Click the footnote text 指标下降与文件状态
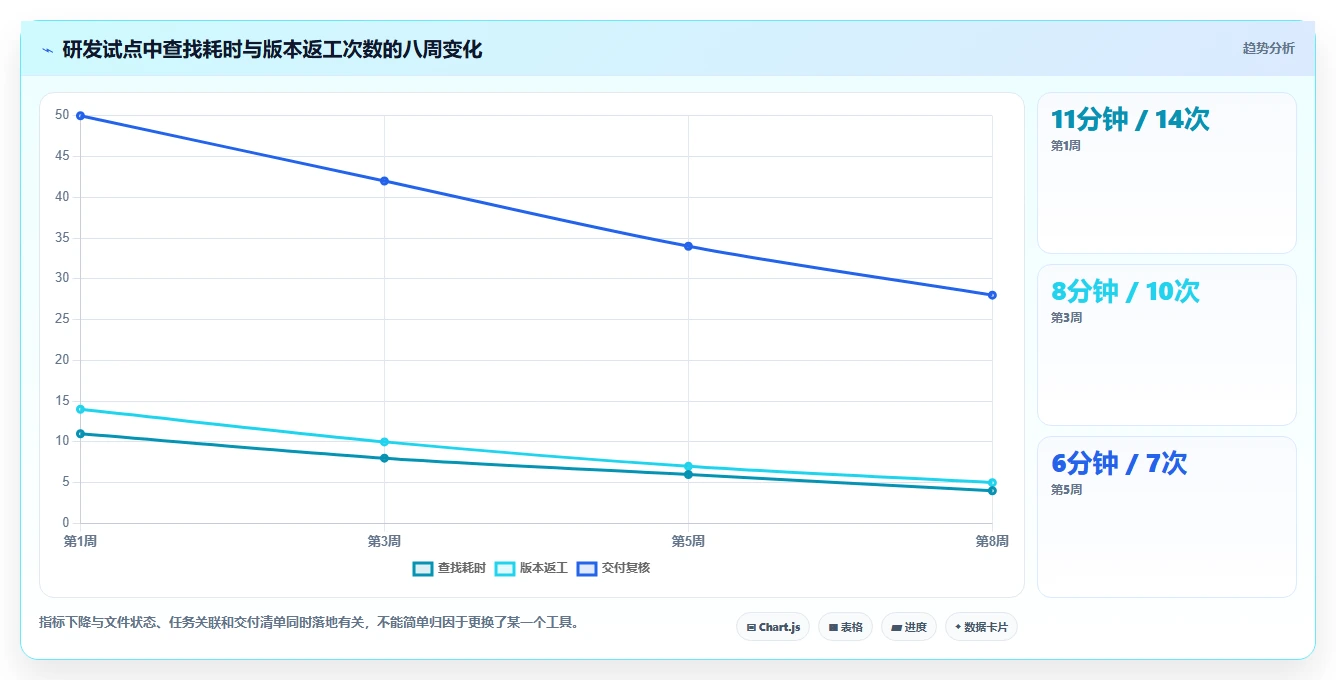The width and height of the screenshot is (1336, 680). click(98, 623)
